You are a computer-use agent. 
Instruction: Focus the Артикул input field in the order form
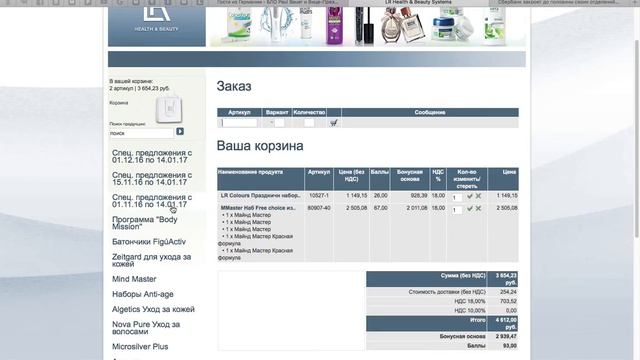(x=240, y=123)
